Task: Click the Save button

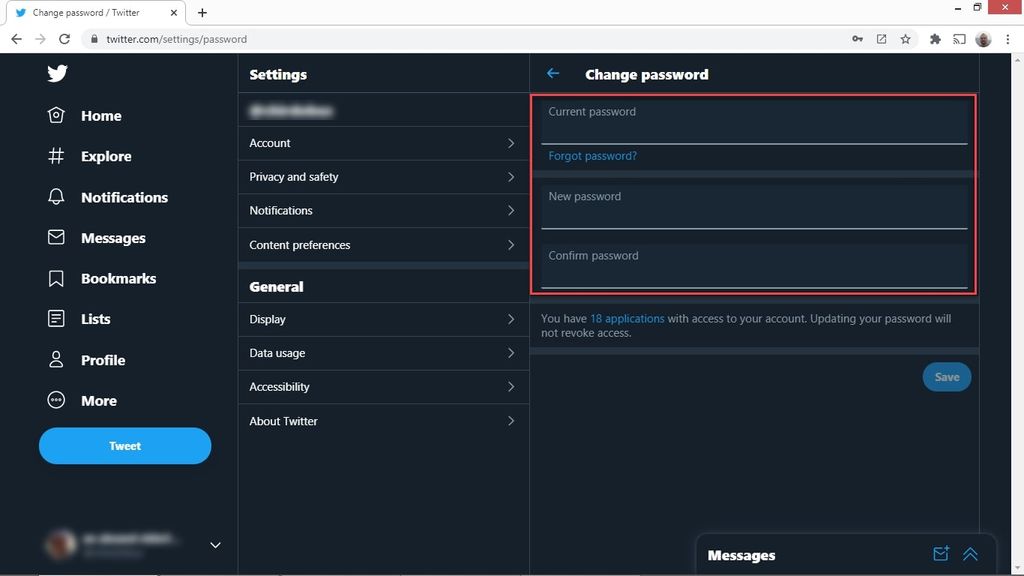Action: coord(946,377)
